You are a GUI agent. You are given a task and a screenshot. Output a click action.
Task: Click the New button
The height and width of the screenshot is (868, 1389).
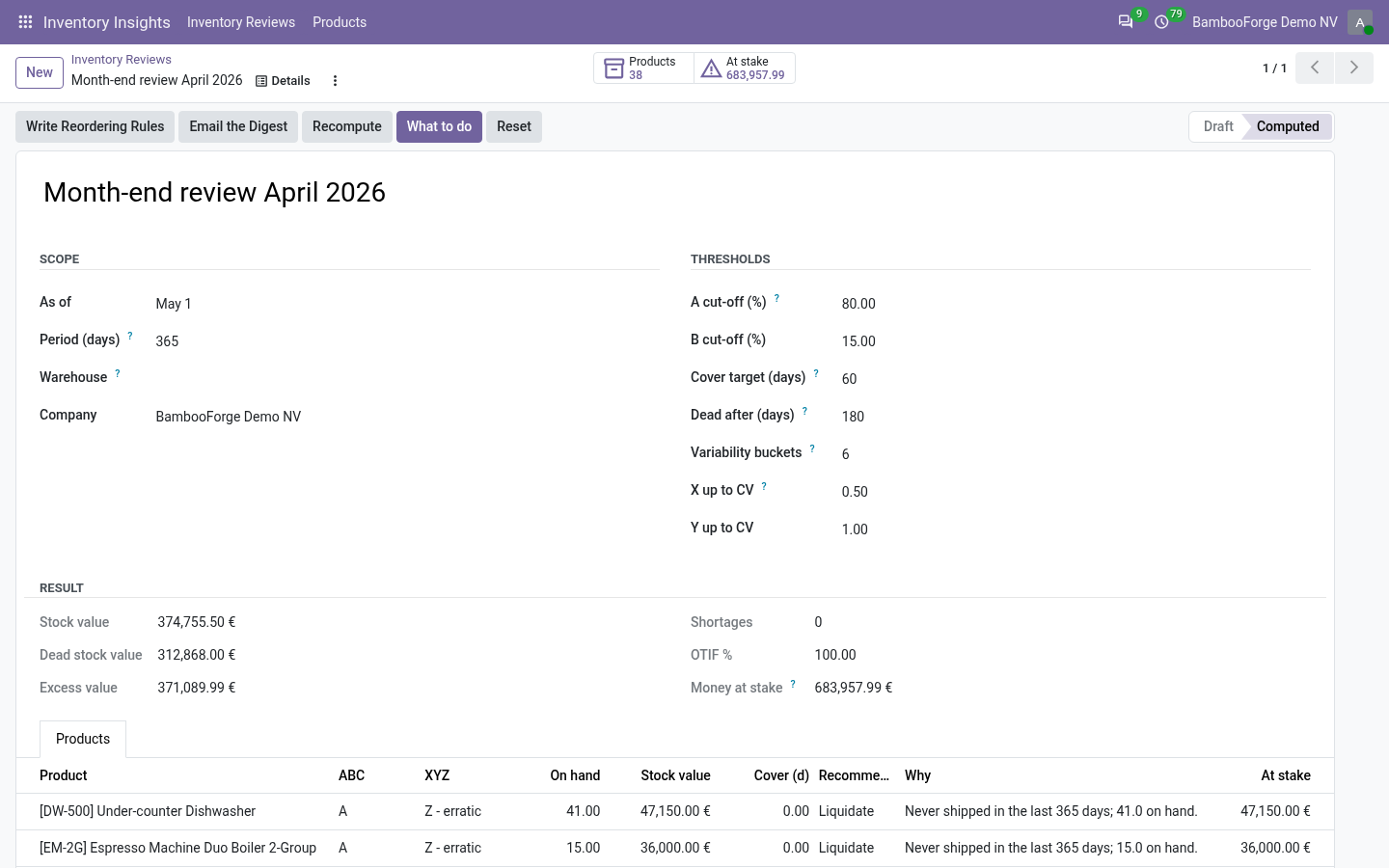coord(40,72)
